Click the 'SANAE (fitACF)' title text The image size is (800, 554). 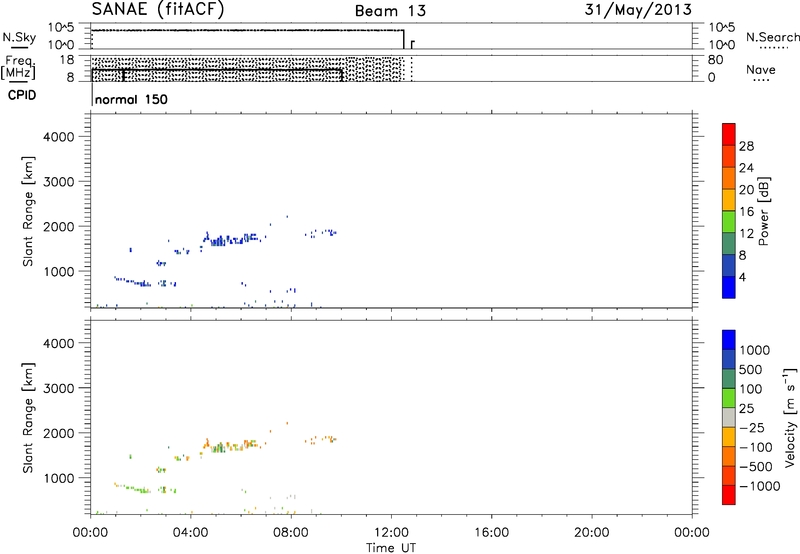[158, 9]
